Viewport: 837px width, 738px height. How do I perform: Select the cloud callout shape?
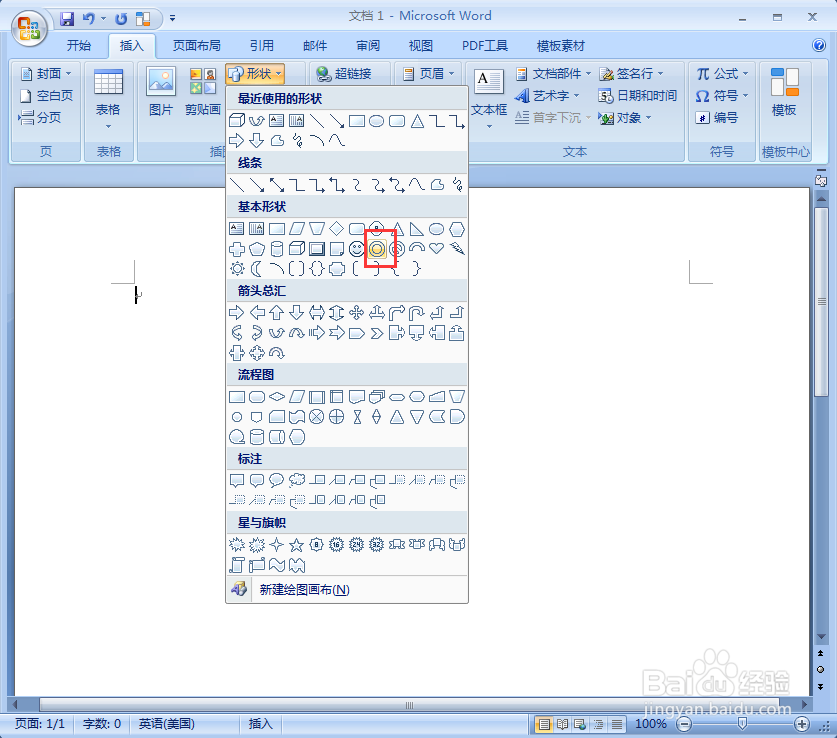coord(297,480)
